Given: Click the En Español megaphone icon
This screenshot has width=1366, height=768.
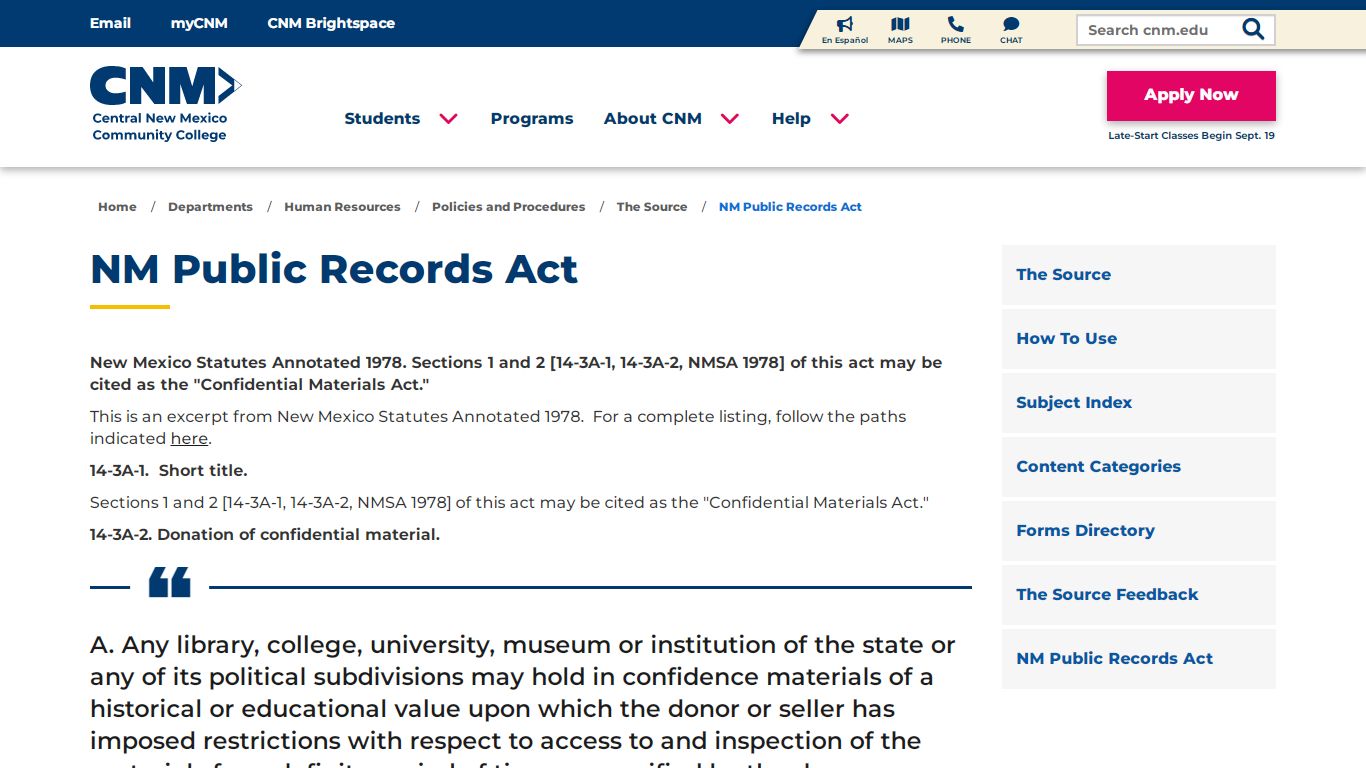Looking at the screenshot, I should click(845, 24).
